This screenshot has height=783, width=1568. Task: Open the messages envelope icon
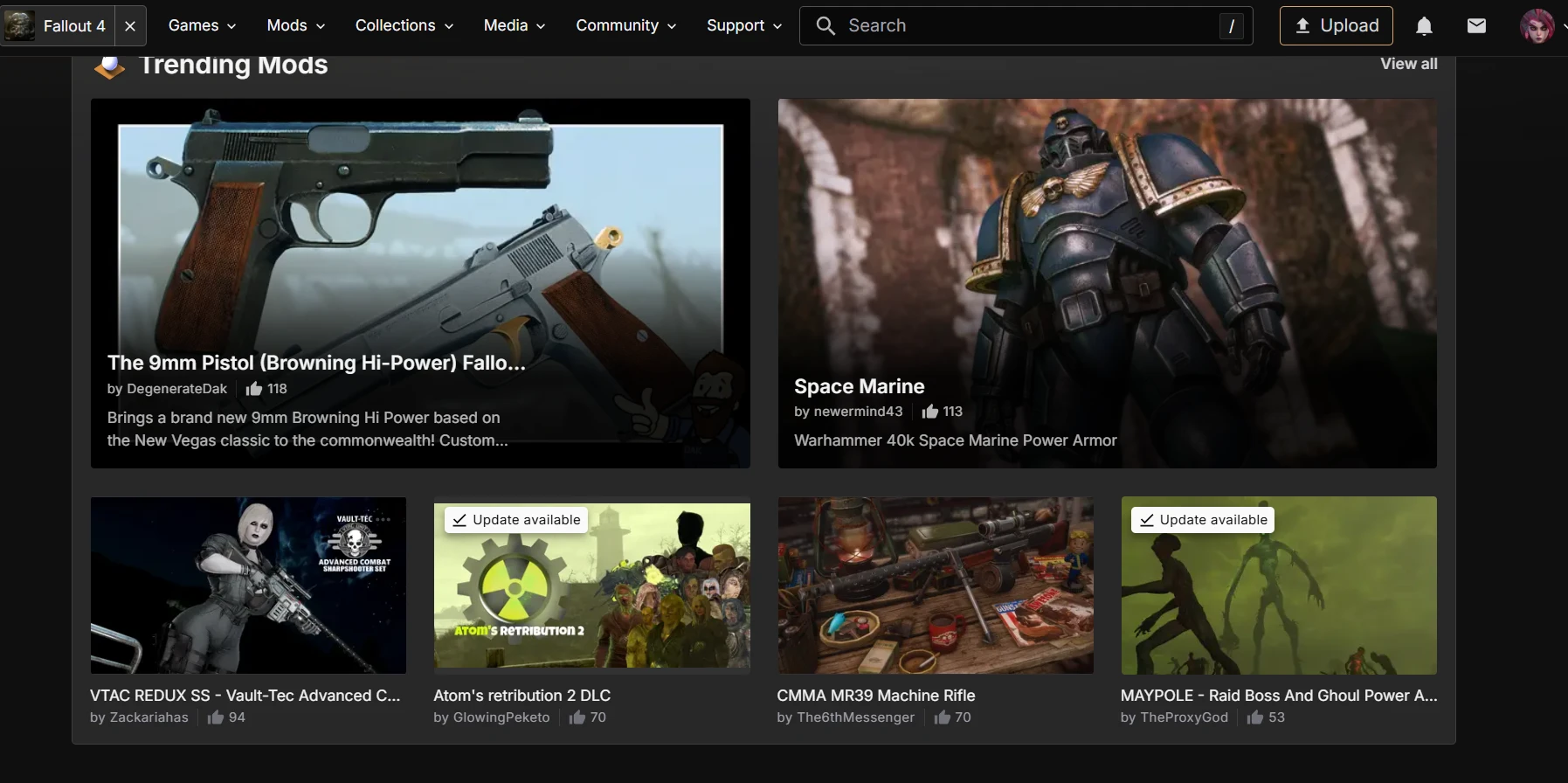point(1476,26)
